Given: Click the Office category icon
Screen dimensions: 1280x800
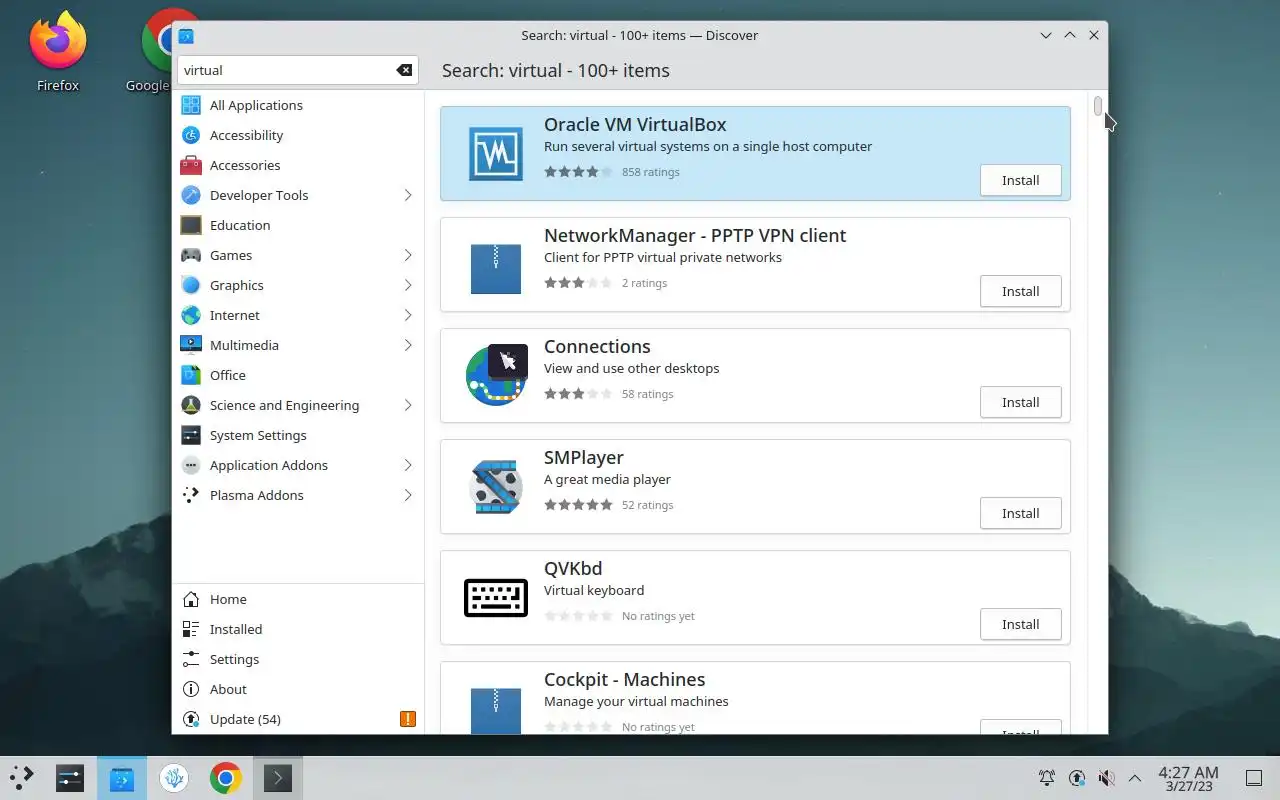Looking at the screenshot, I should (191, 375).
